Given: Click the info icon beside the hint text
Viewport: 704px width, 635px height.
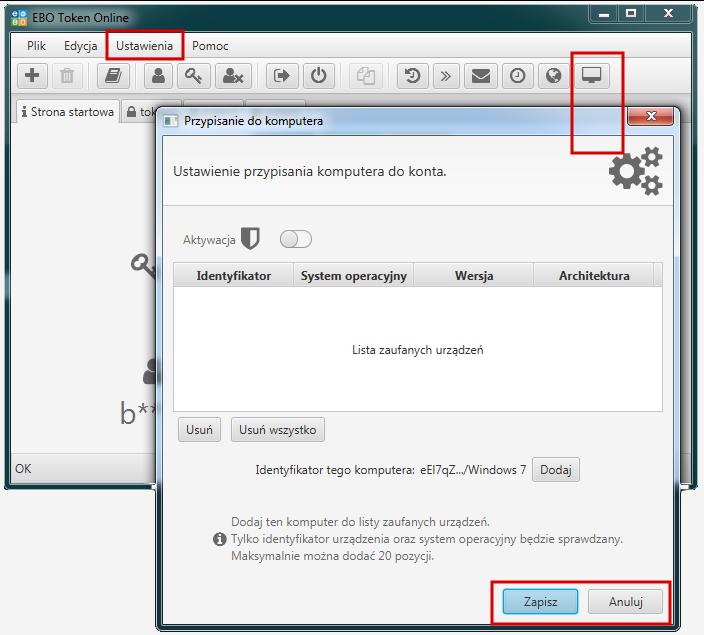Looking at the screenshot, I should (x=220, y=538).
